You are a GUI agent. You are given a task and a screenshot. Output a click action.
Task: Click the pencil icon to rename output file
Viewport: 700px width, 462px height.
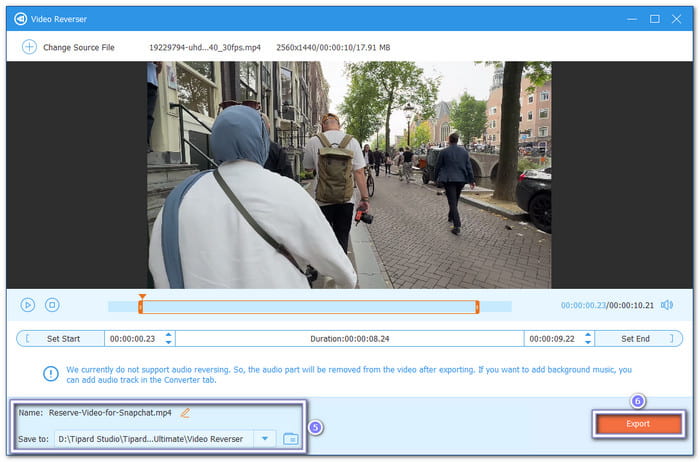pos(185,413)
